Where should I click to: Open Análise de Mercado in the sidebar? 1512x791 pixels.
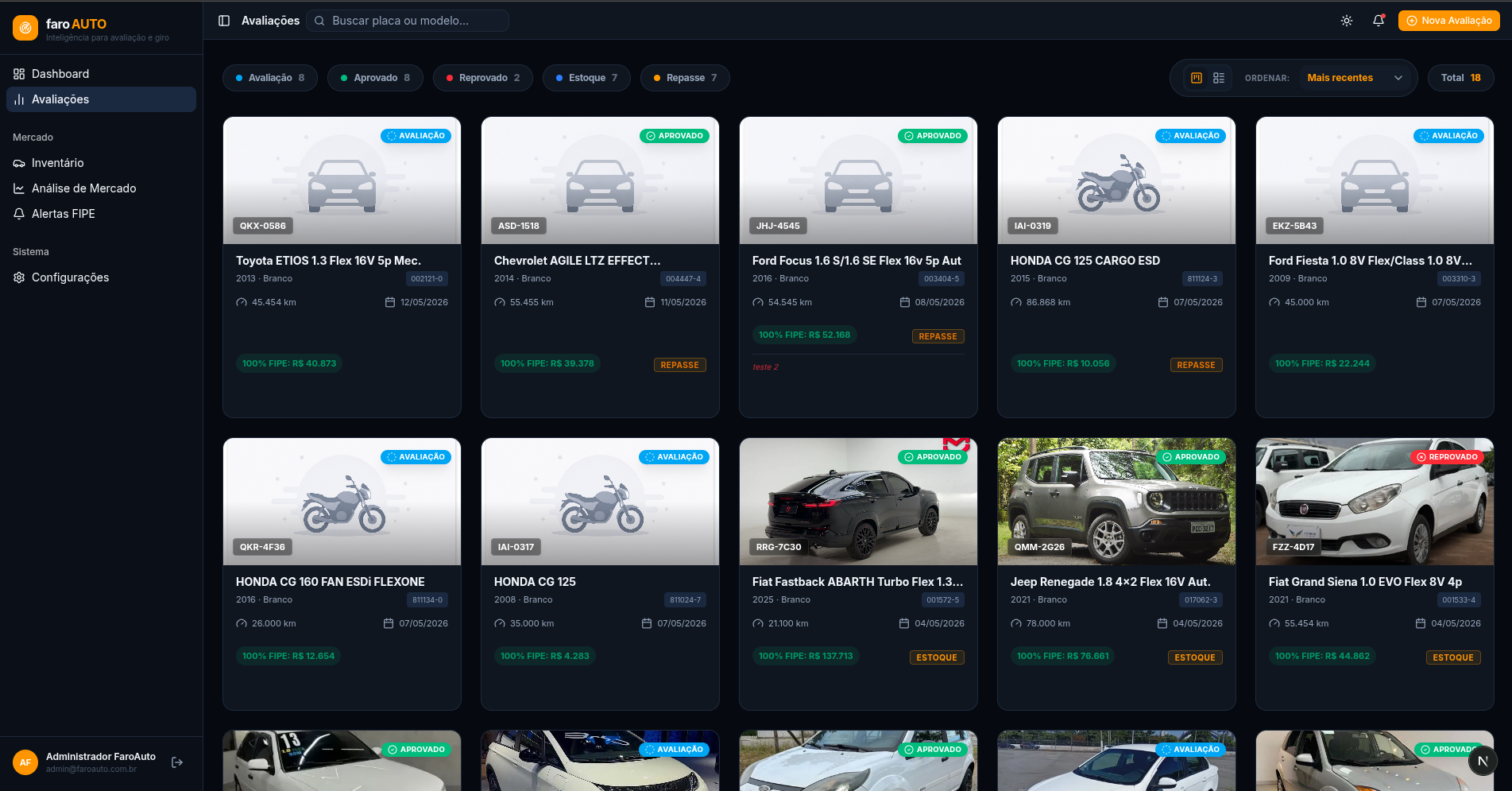(x=102, y=188)
